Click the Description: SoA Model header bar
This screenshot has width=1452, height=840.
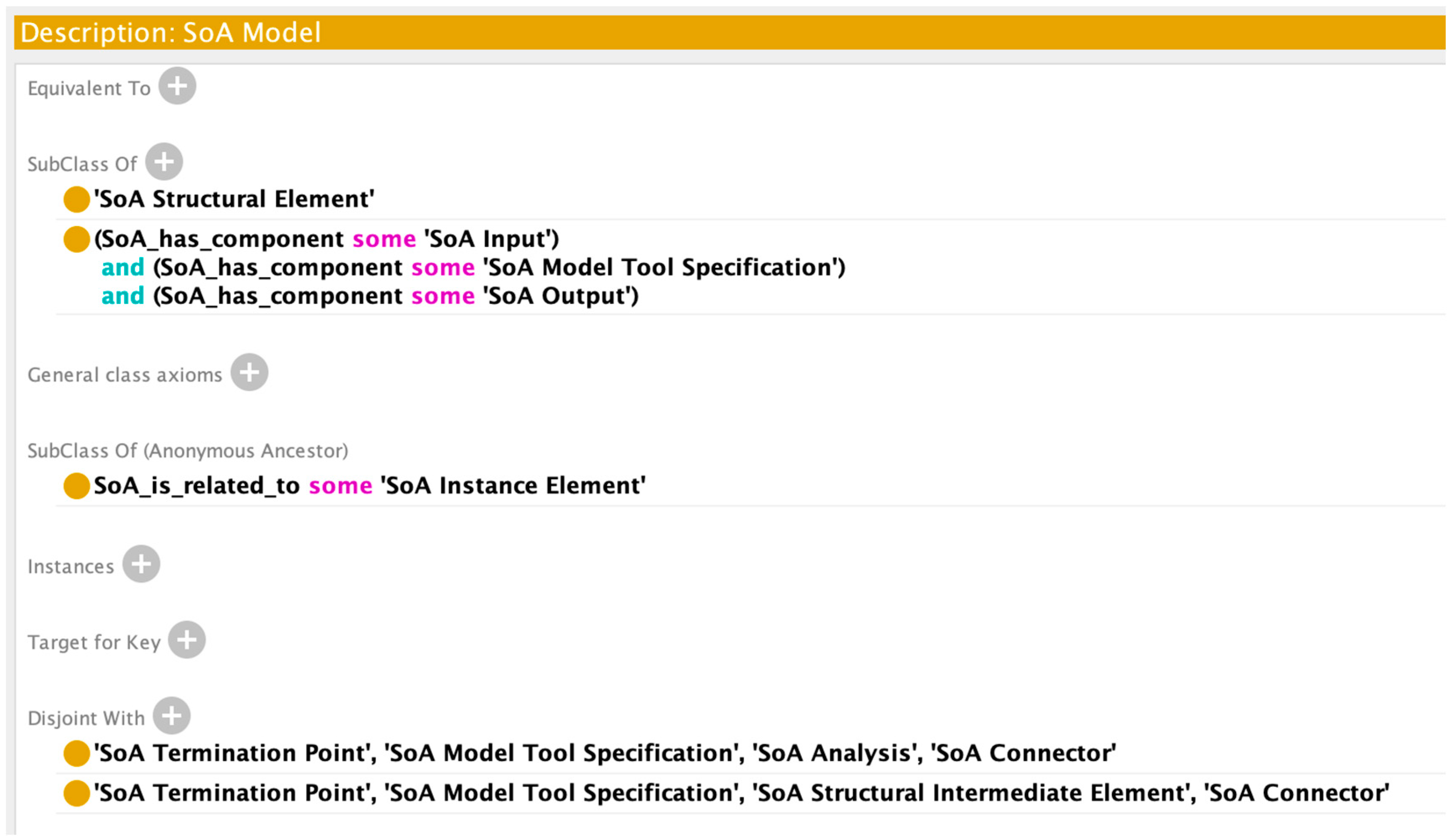click(x=726, y=32)
